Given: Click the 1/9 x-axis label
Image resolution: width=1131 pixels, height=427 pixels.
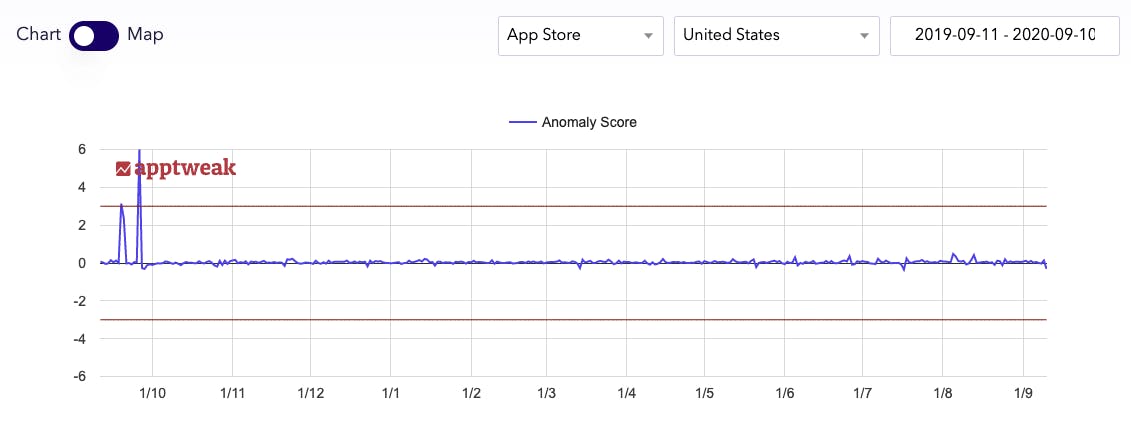Looking at the screenshot, I should tap(1022, 395).
